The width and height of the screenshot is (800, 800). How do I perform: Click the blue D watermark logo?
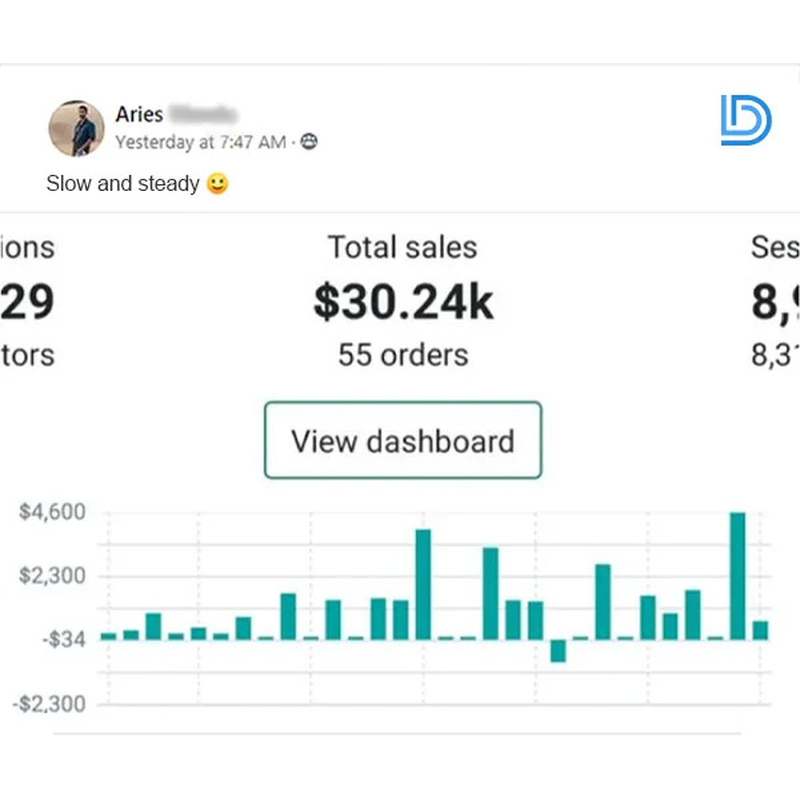coord(748,120)
